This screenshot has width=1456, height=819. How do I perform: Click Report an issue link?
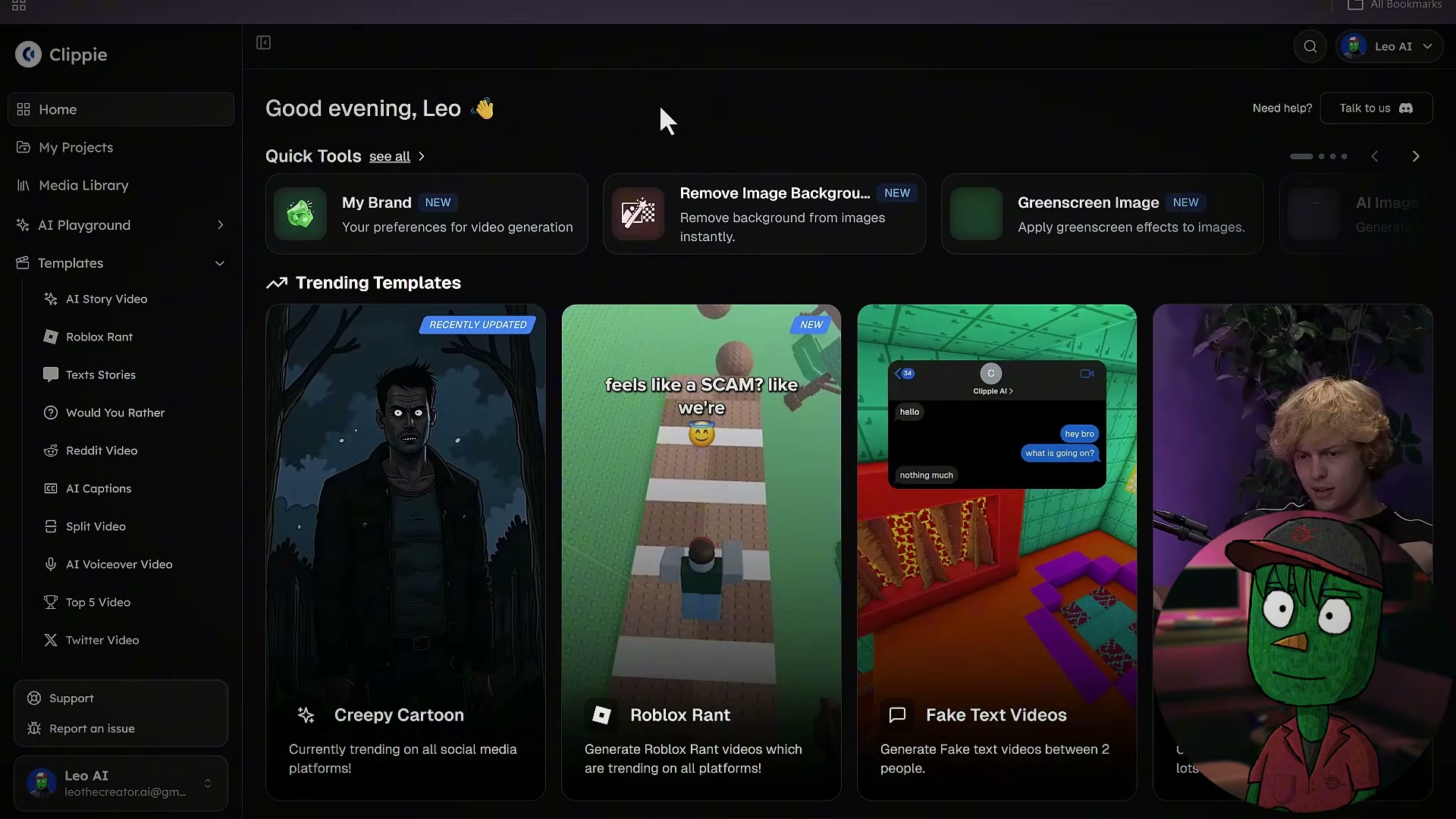92,729
